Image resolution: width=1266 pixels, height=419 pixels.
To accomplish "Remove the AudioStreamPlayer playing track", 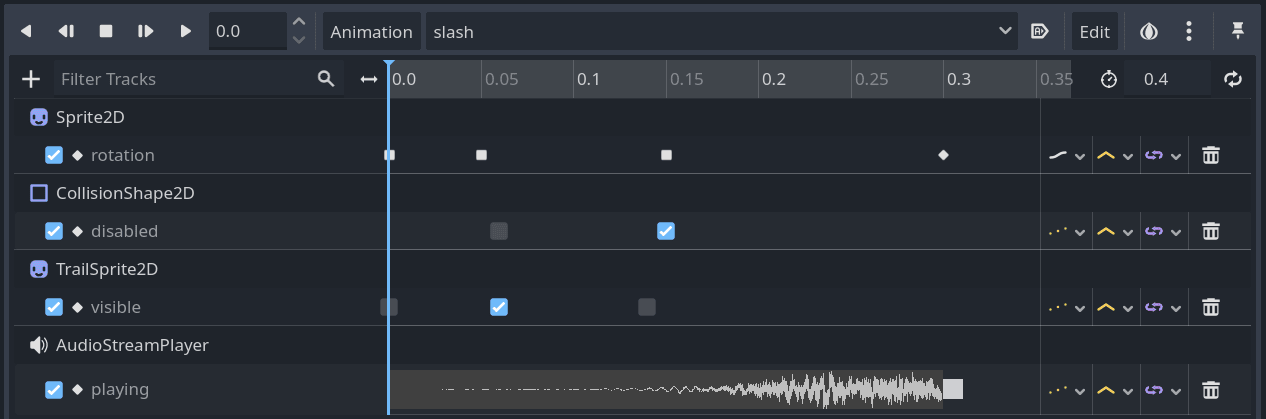I will pos(1210,389).
